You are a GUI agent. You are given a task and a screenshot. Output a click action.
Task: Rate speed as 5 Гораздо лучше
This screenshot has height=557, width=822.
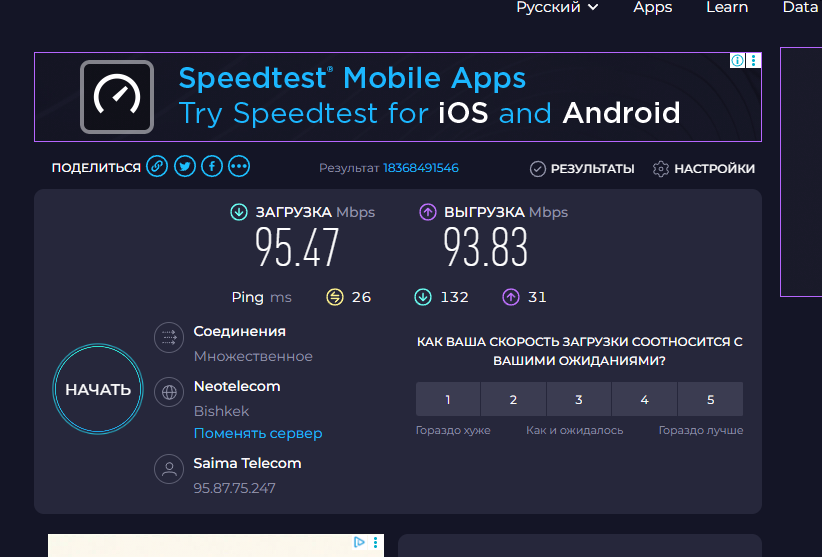(x=710, y=399)
